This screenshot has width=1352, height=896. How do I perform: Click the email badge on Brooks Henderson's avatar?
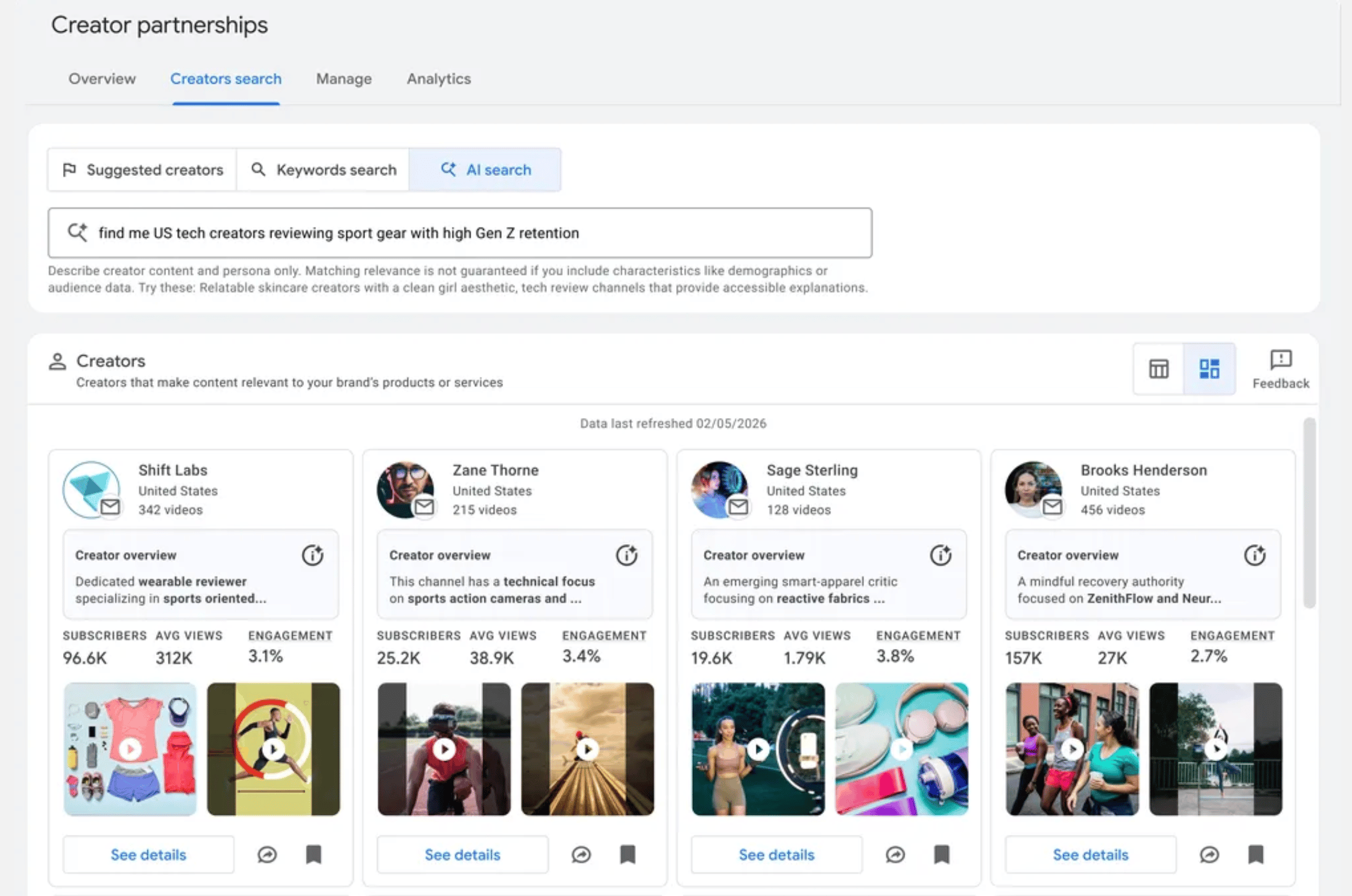(1052, 506)
